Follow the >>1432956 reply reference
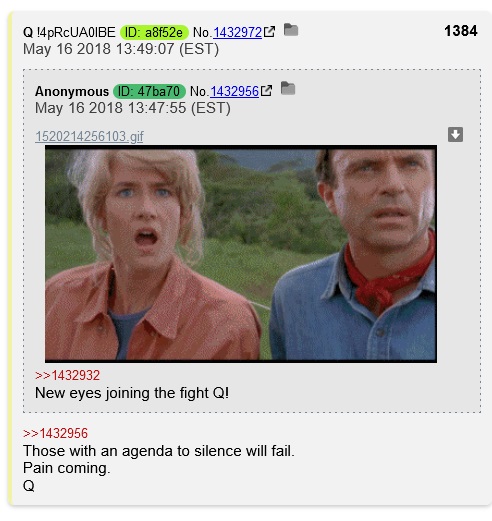The image size is (492, 521). click(55, 434)
